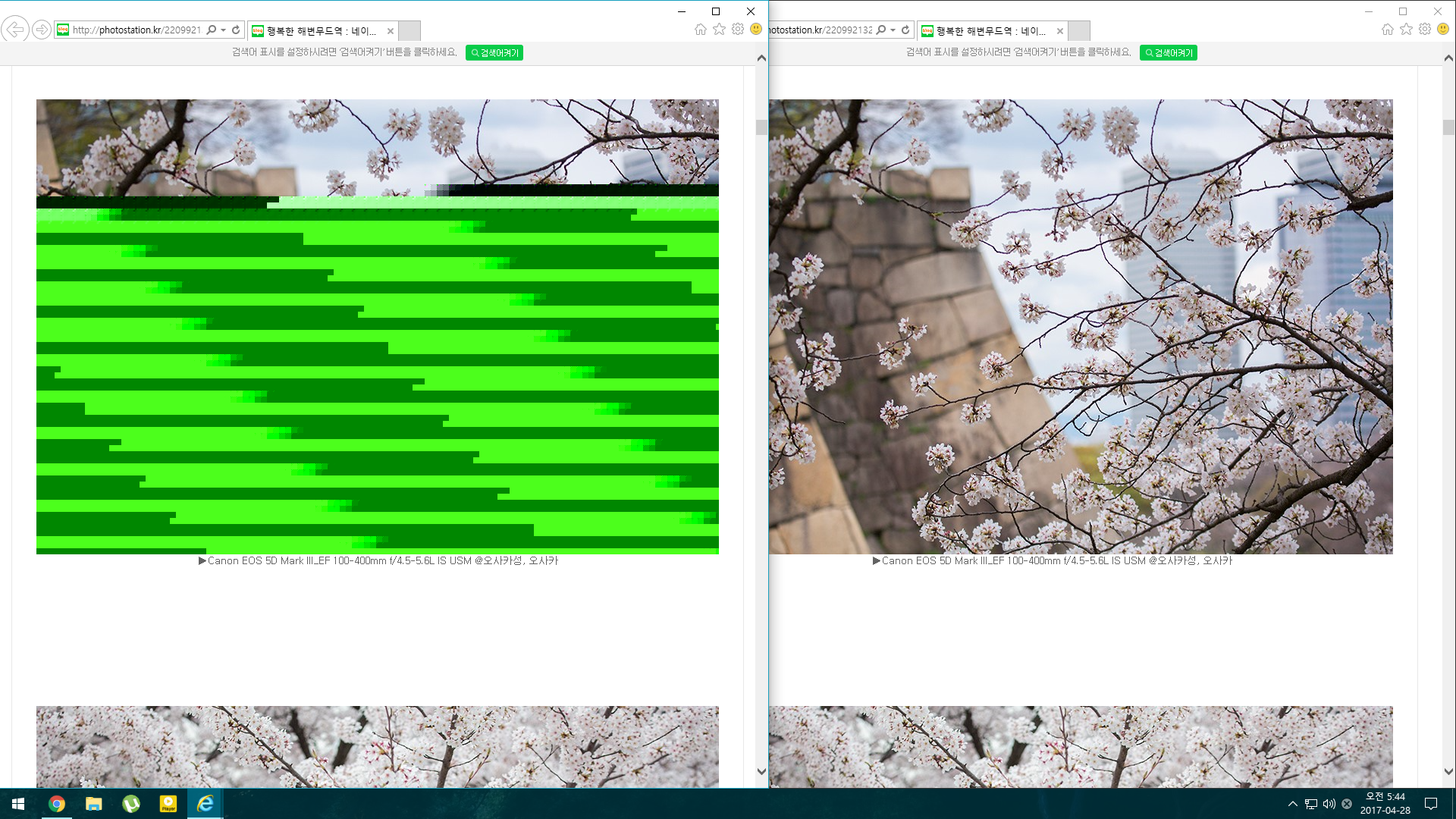Open the address bar dropdown in the left window
This screenshot has width=1456, height=819.
(x=223, y=30)
